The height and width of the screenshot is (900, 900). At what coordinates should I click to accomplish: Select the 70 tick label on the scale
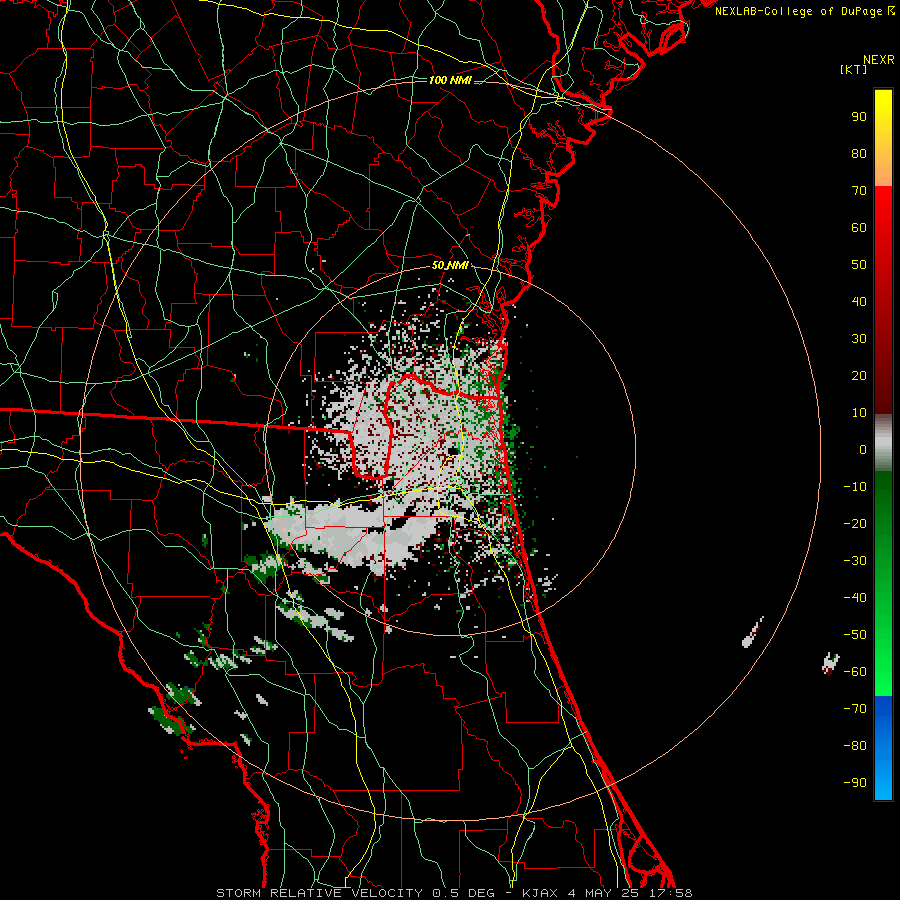(859, 191)
